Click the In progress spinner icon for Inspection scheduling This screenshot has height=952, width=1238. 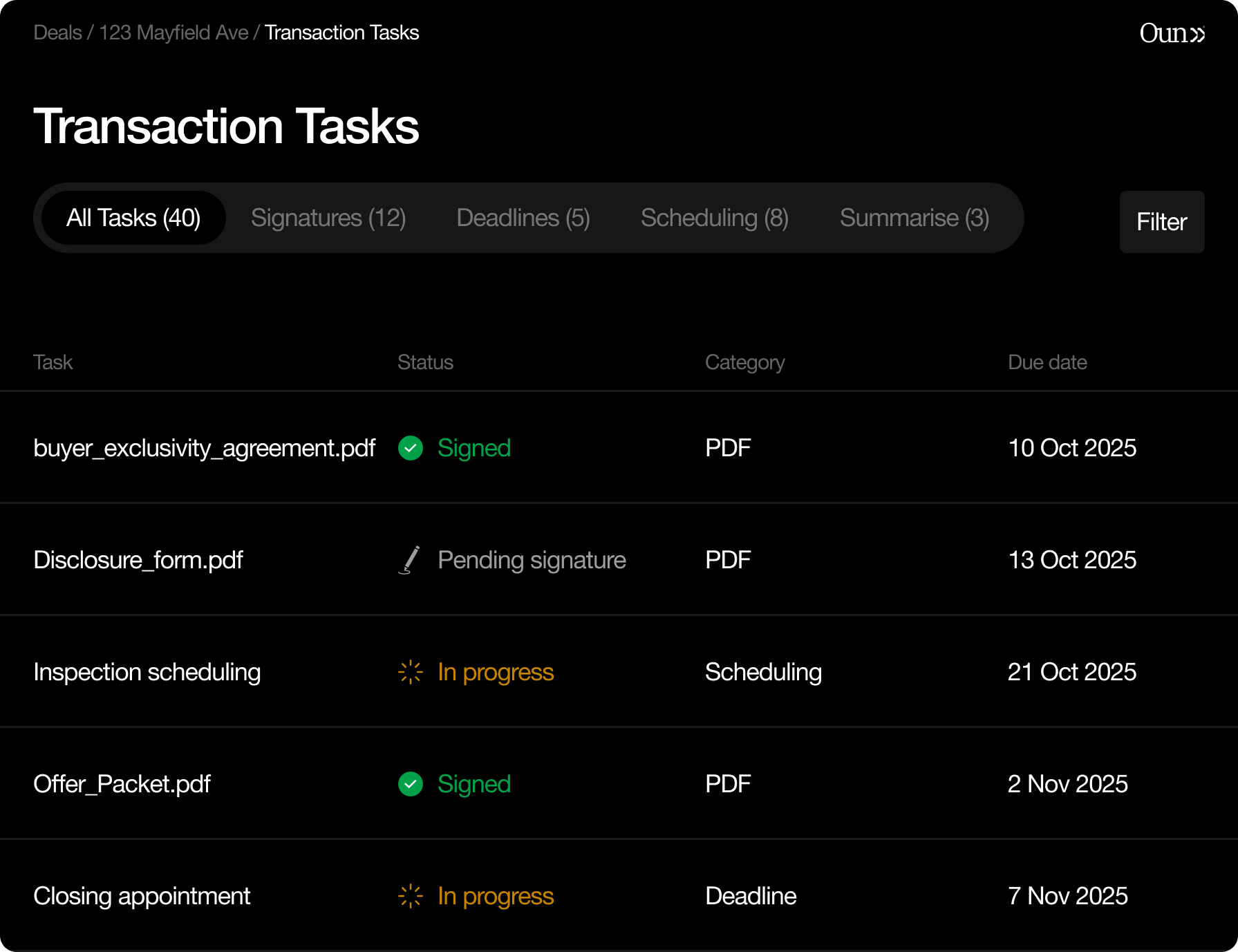coord(411,671)
